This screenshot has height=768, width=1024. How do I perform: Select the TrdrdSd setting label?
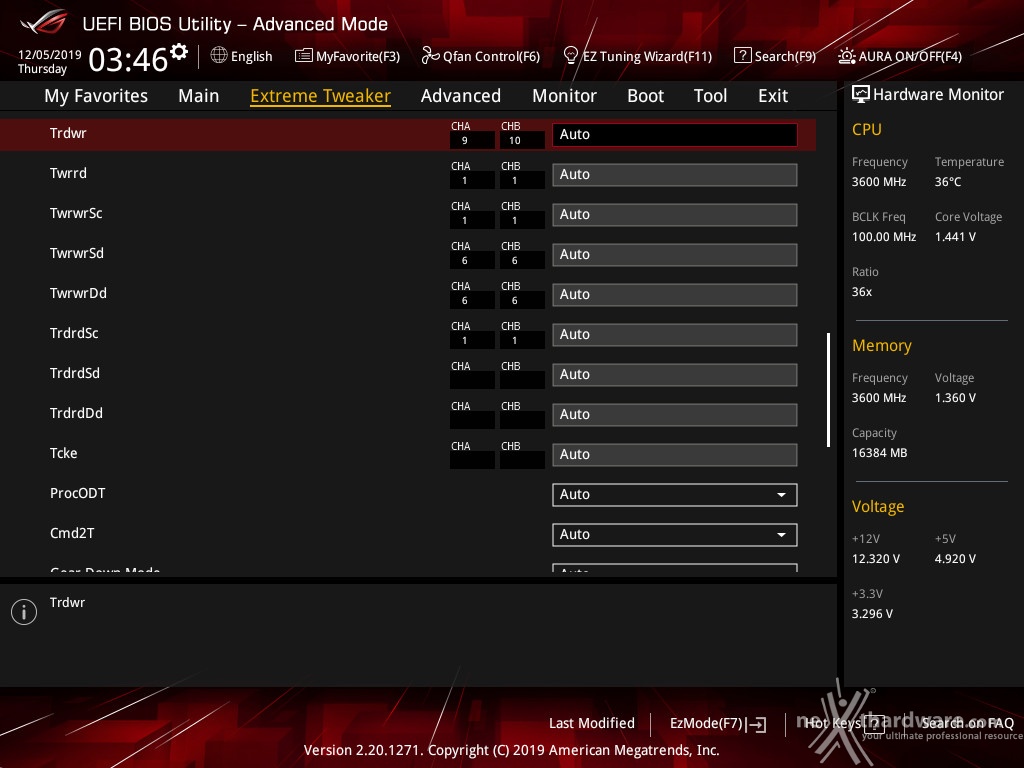74,373
